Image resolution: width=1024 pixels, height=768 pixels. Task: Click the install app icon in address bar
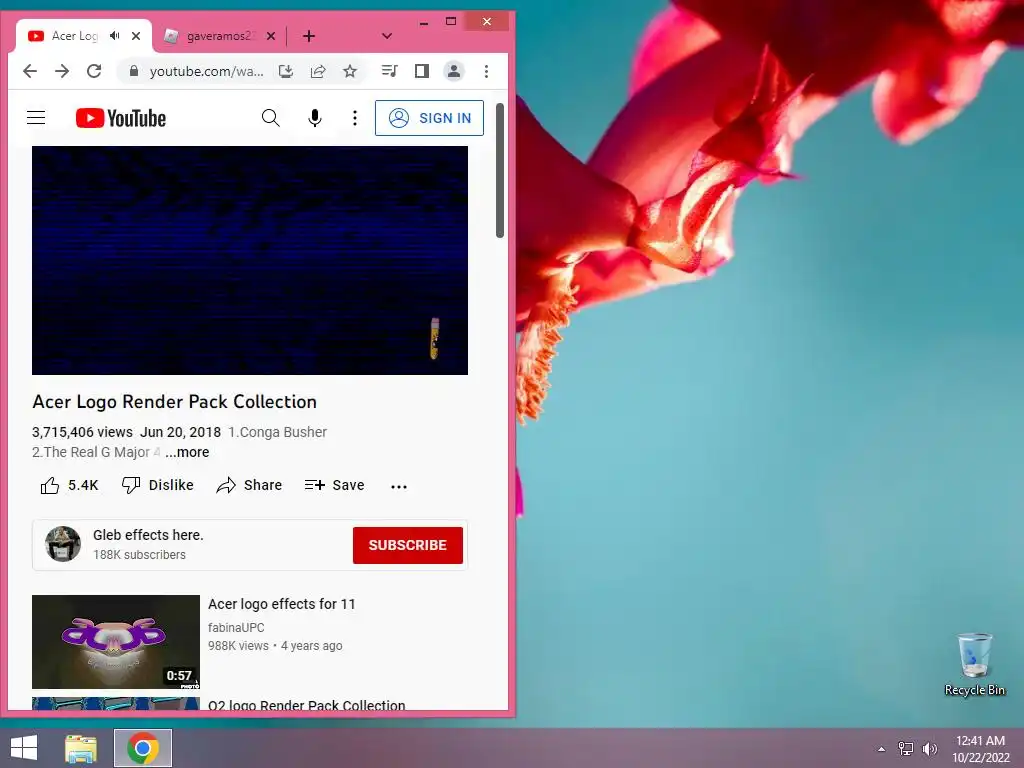(285, 71)
